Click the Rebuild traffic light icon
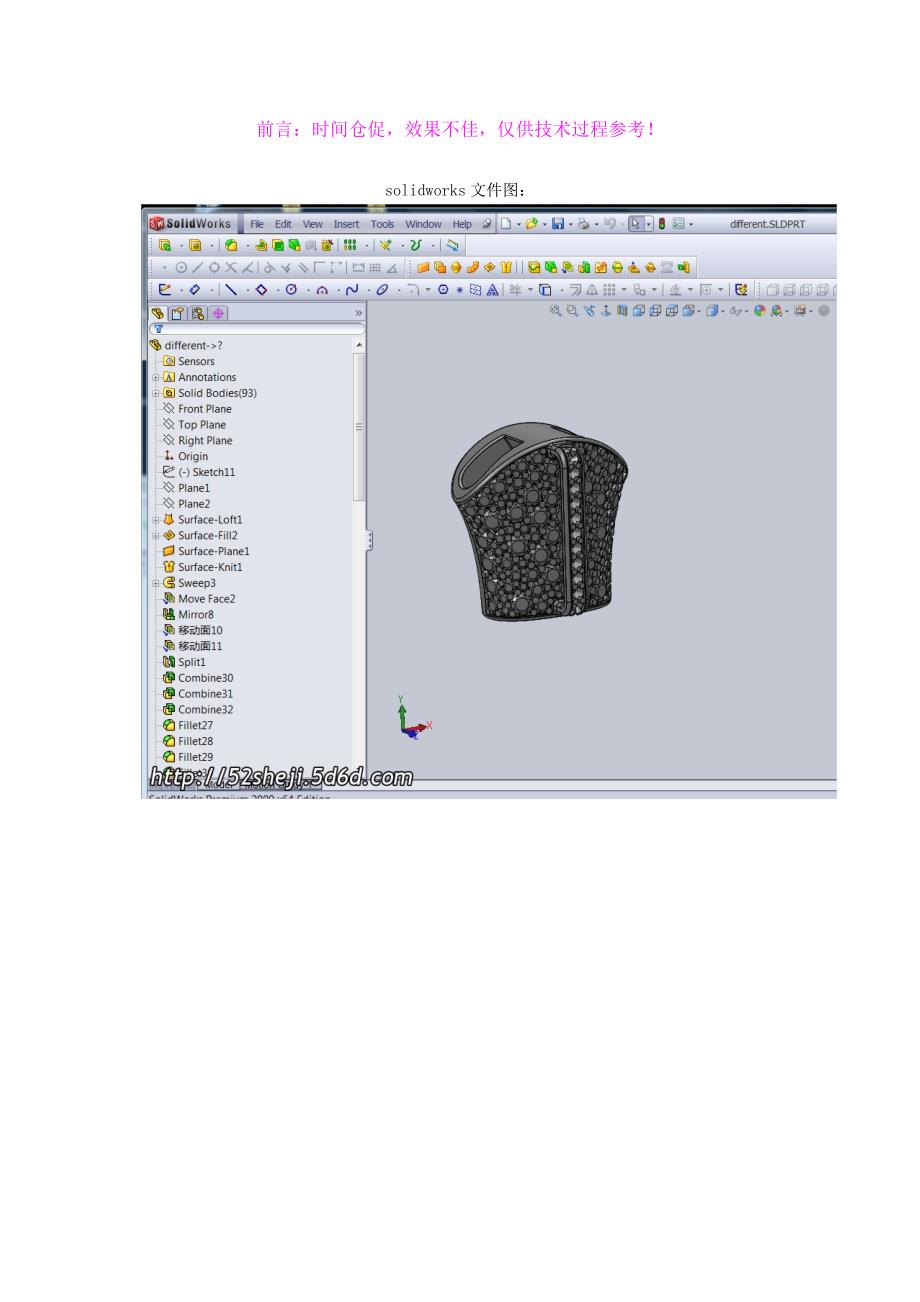This screenshot has width=920, height=1302. (x=661, y=224)
